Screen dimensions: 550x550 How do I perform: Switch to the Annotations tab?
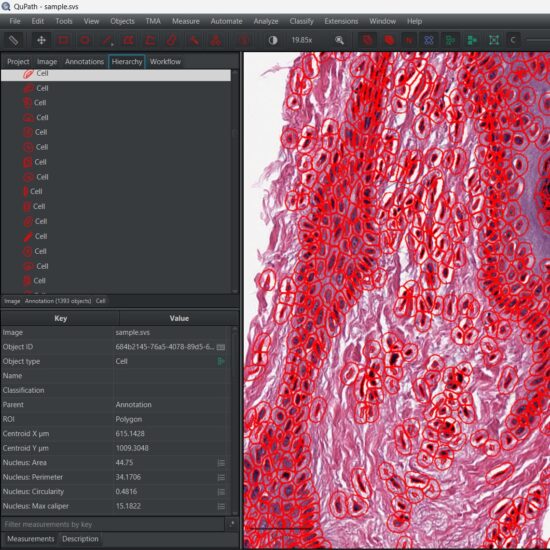click(x=84, y=62)
